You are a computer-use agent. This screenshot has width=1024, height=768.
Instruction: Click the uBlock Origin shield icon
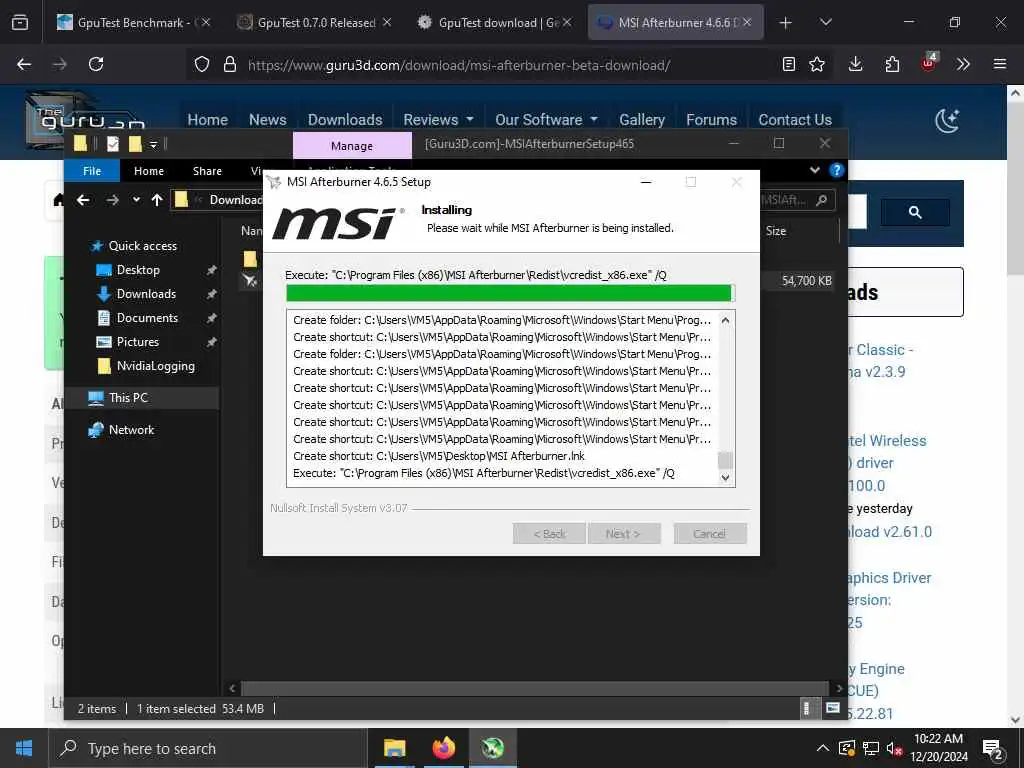click(x=929, y=62)
